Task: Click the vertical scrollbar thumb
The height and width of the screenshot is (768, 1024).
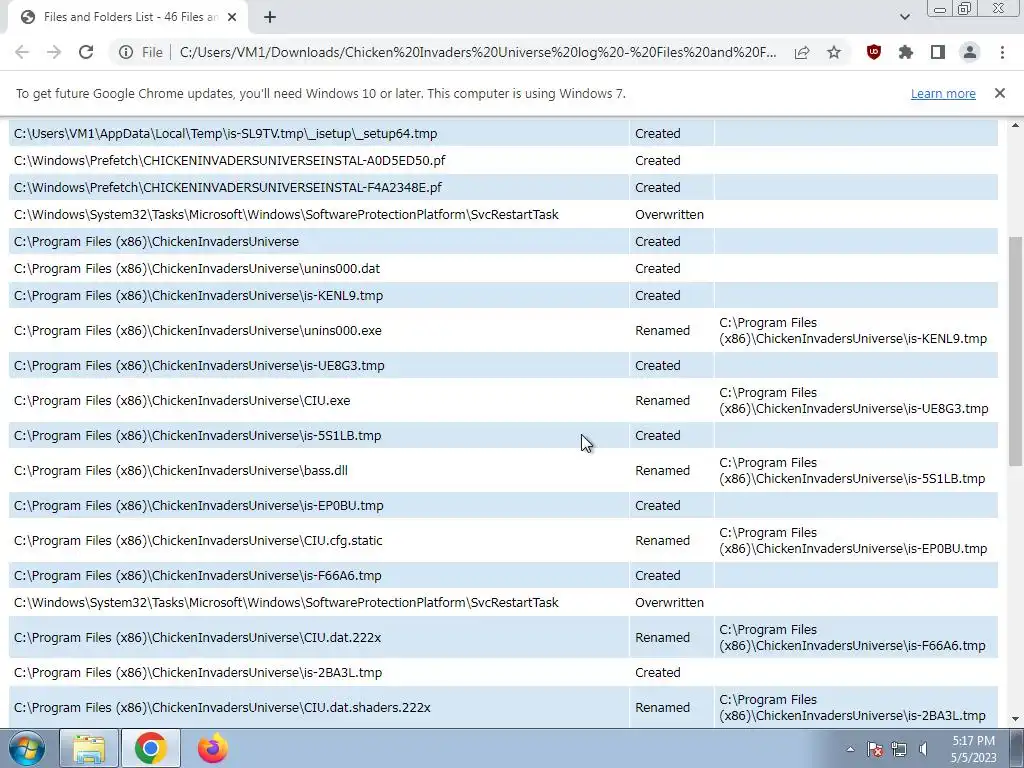Action: coord(1016,351)
